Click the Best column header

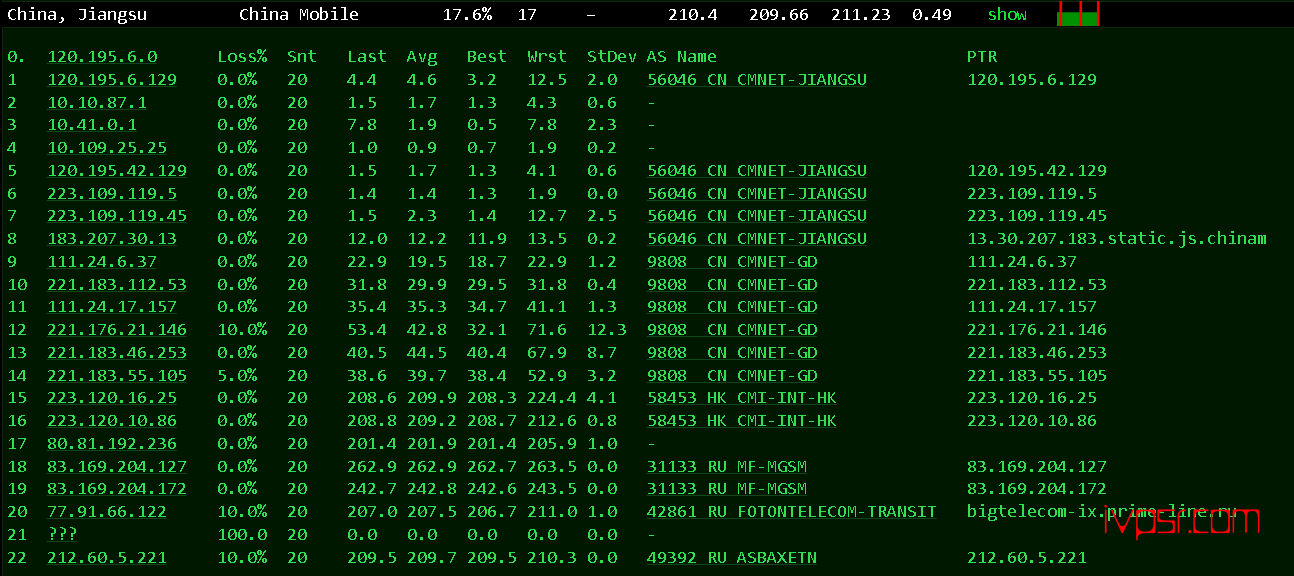click(x=487, y=57)
